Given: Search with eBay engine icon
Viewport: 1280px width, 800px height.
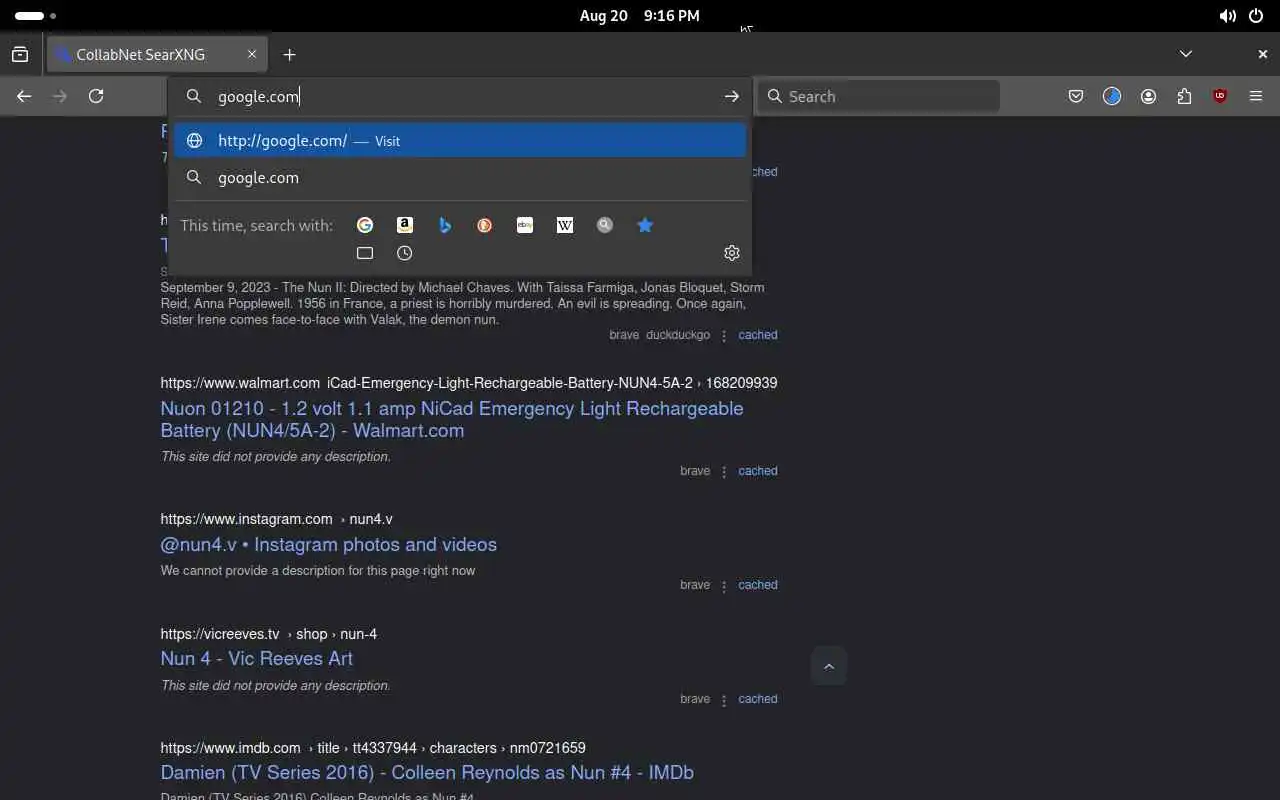Looking at the screenshot, I should point(525,225).
